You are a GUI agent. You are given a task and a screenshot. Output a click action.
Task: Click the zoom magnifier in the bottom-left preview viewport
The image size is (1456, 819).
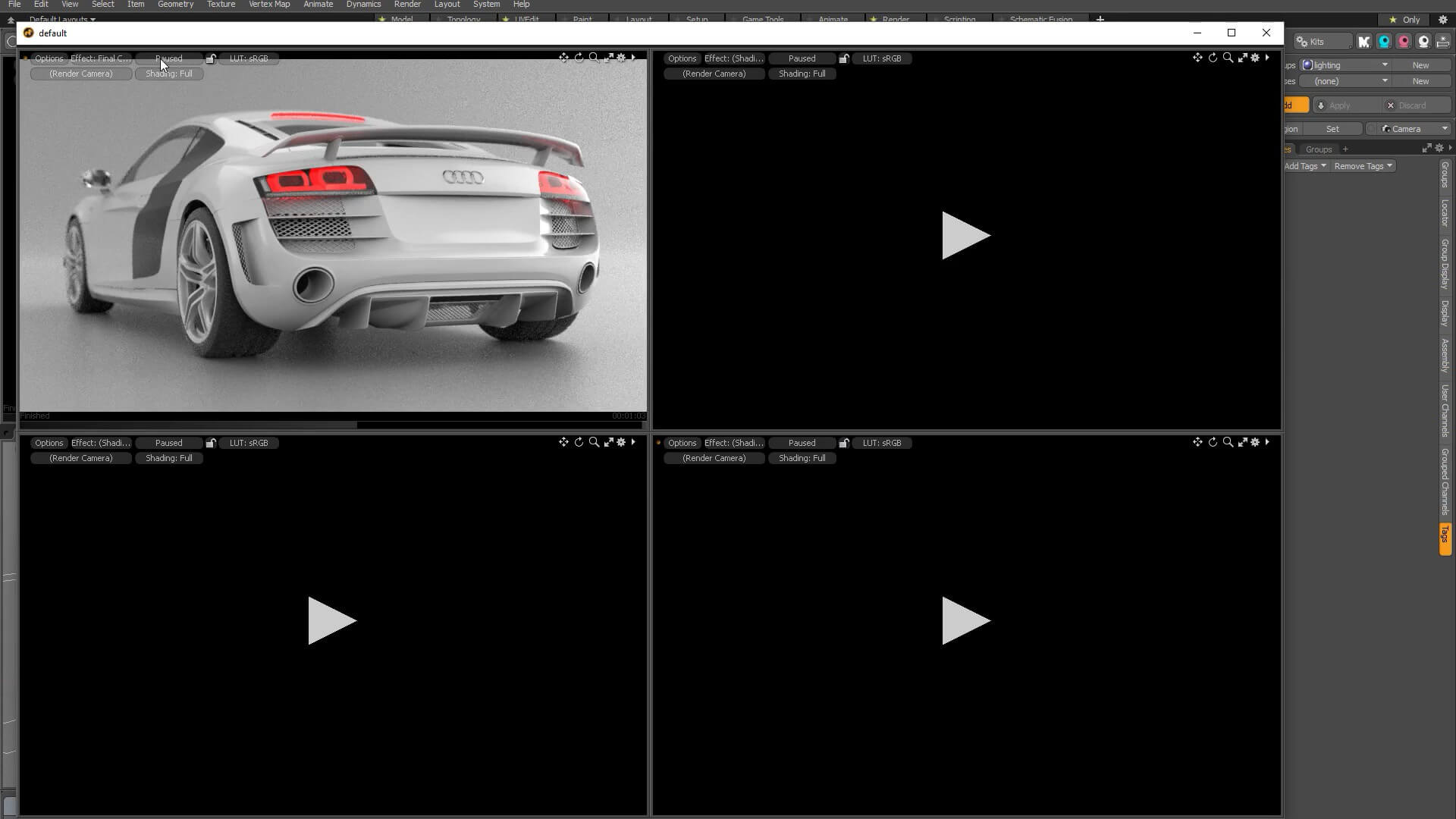[x=594, y=442]
